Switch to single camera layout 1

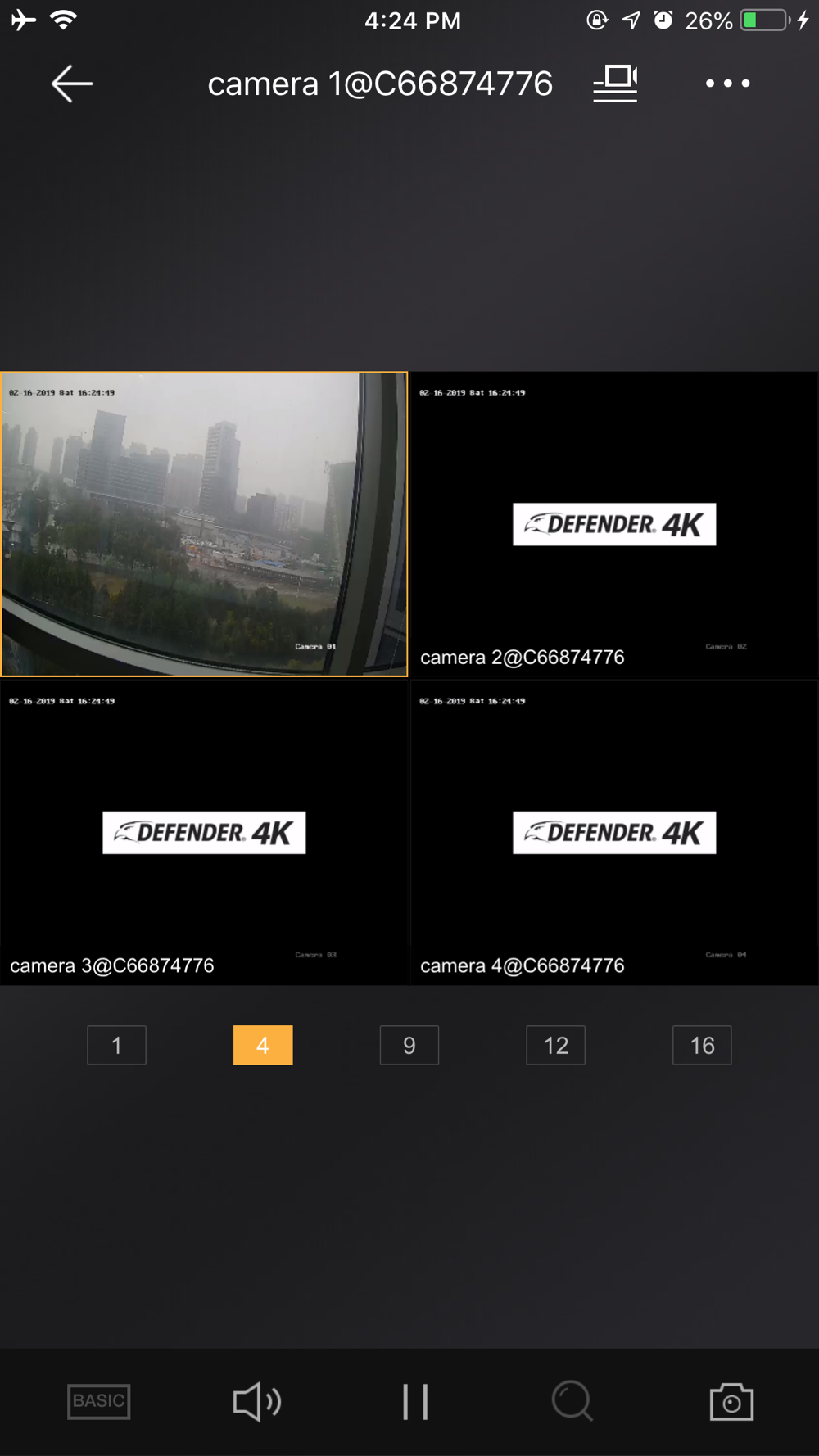click(x=116, y=1045)
